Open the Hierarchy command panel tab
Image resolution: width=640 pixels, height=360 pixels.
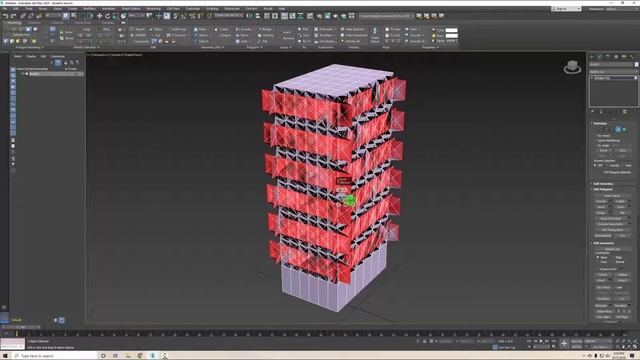click(607, 56)
